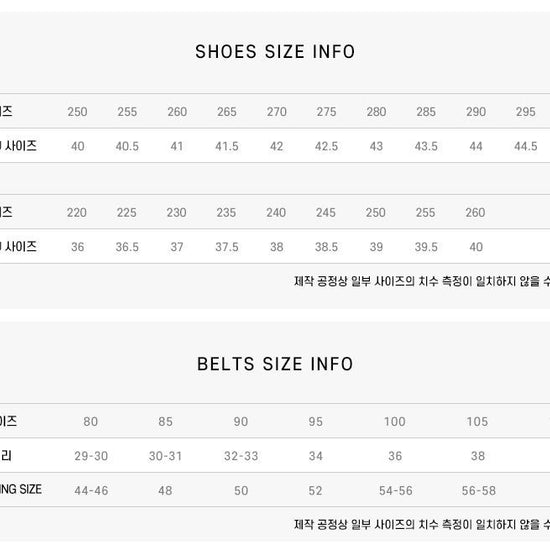Click EU size 42.5 cell

click(326, 146)
